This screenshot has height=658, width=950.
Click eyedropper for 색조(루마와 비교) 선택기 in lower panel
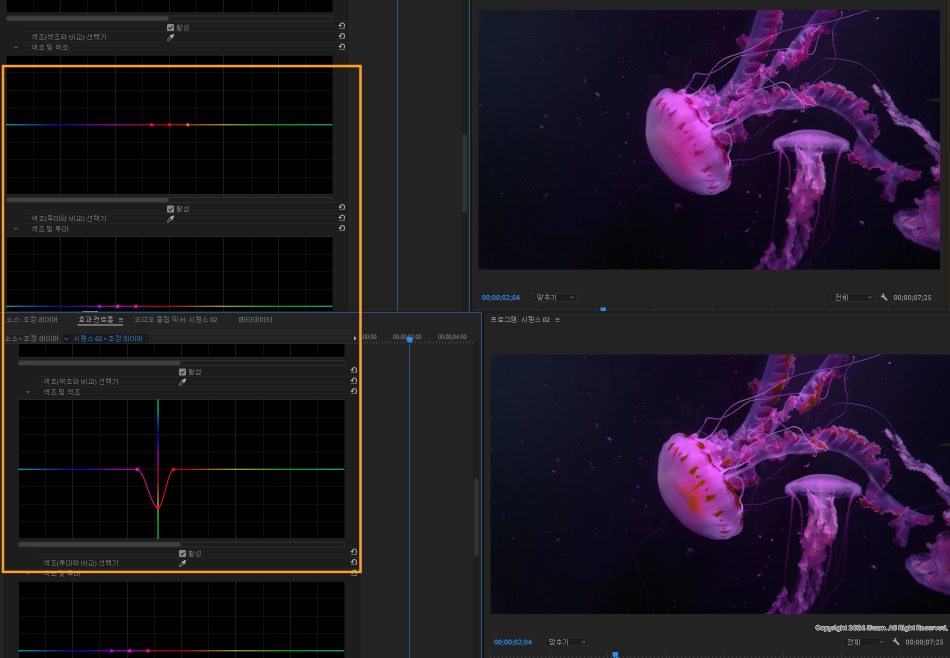click(x=182, y=563)
